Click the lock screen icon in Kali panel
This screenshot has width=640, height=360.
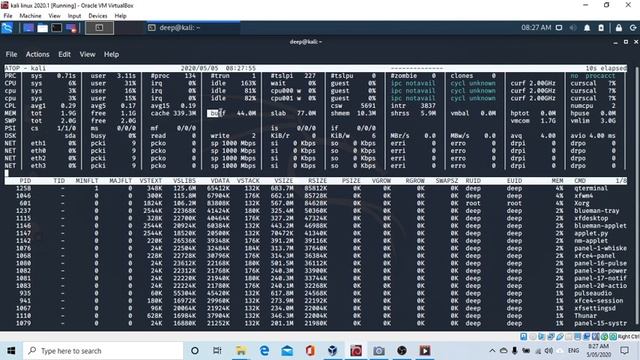[x=619, y=28]
